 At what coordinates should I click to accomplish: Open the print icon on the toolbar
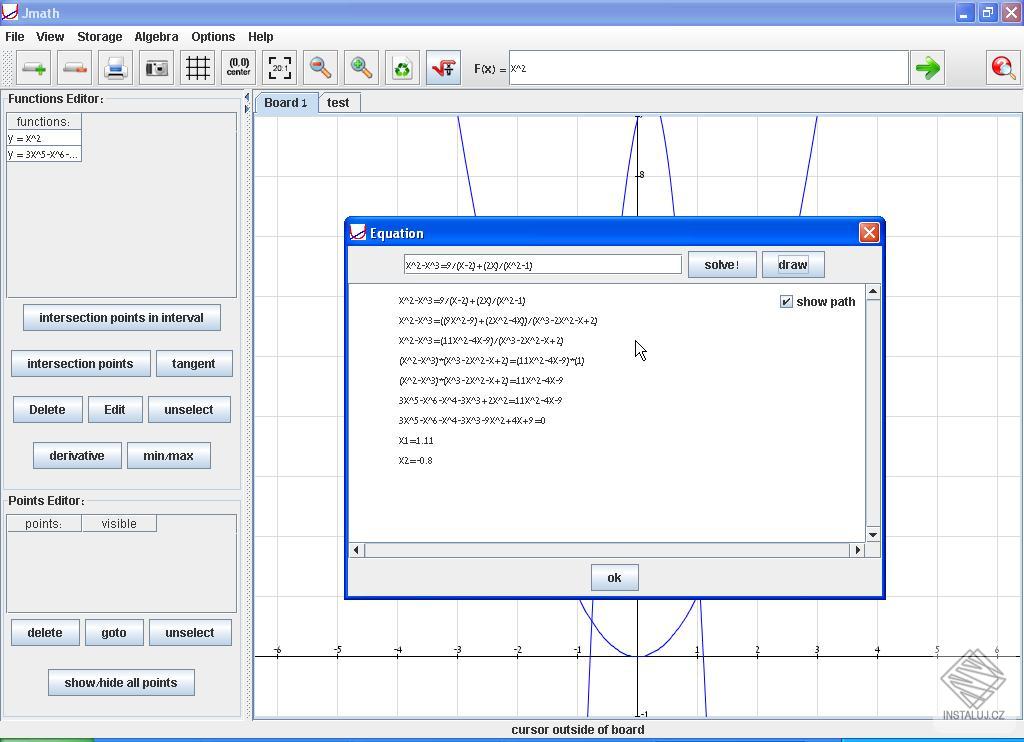pos(115,67)
